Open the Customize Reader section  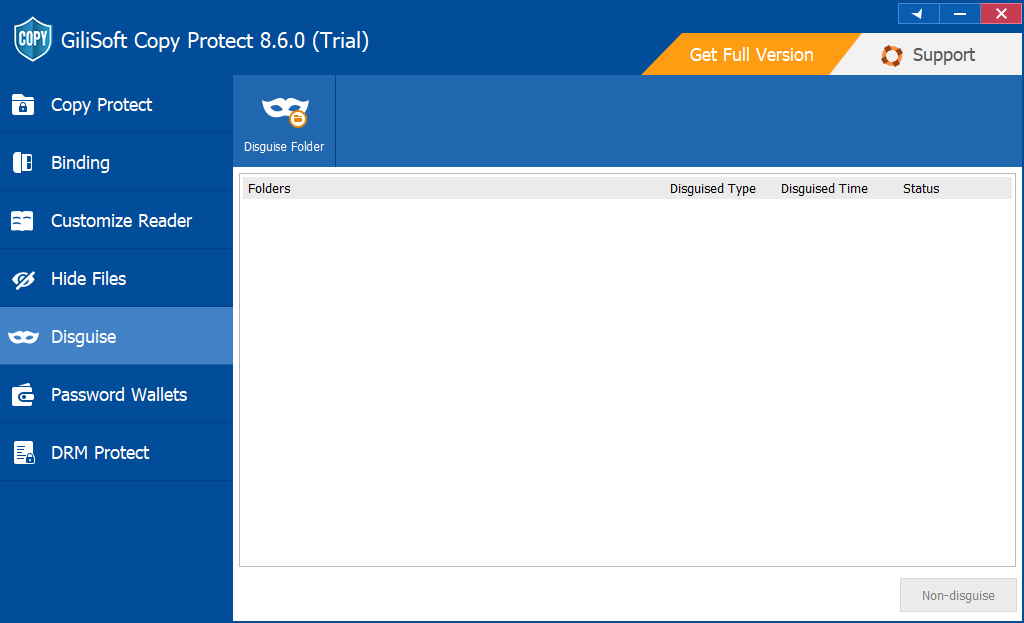pos(116,221)
